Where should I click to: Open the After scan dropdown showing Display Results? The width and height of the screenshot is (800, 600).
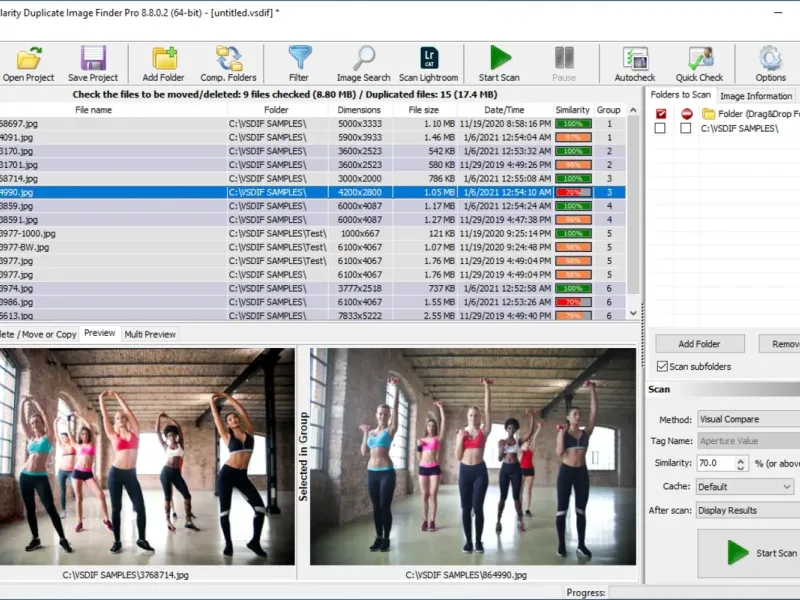coord(748,510)
